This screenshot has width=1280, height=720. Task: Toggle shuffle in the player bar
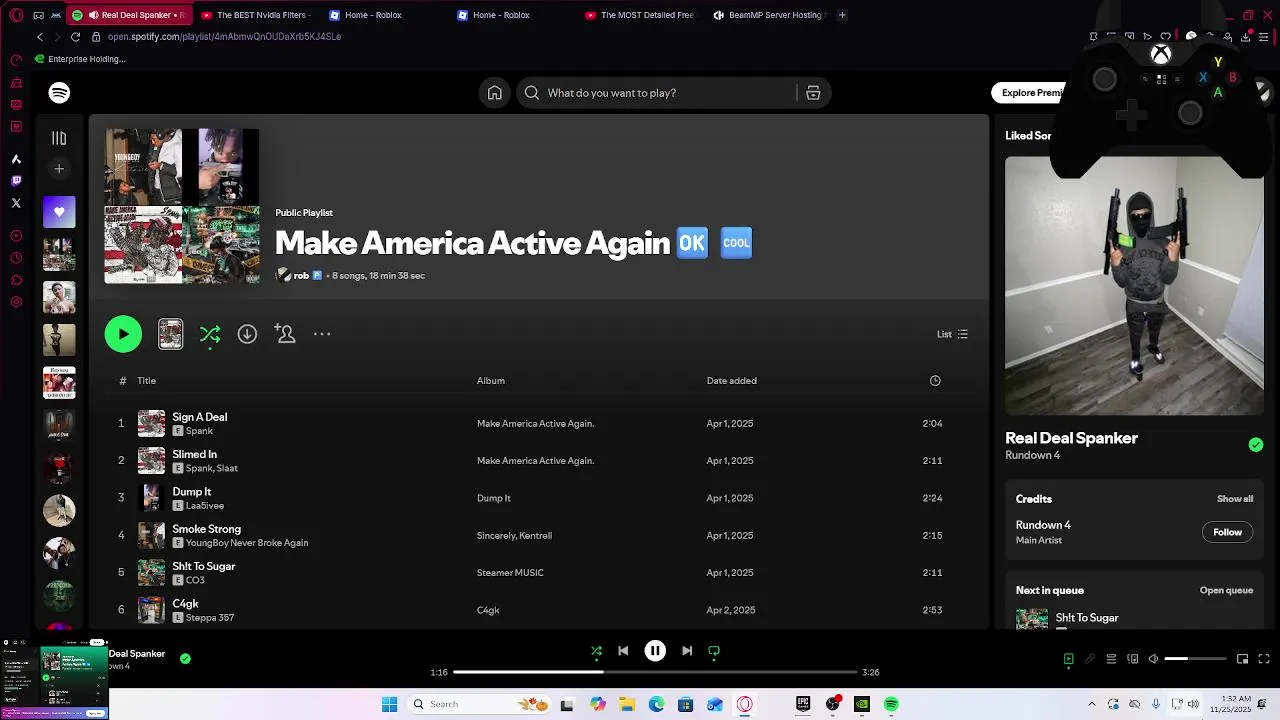[596, 651]
